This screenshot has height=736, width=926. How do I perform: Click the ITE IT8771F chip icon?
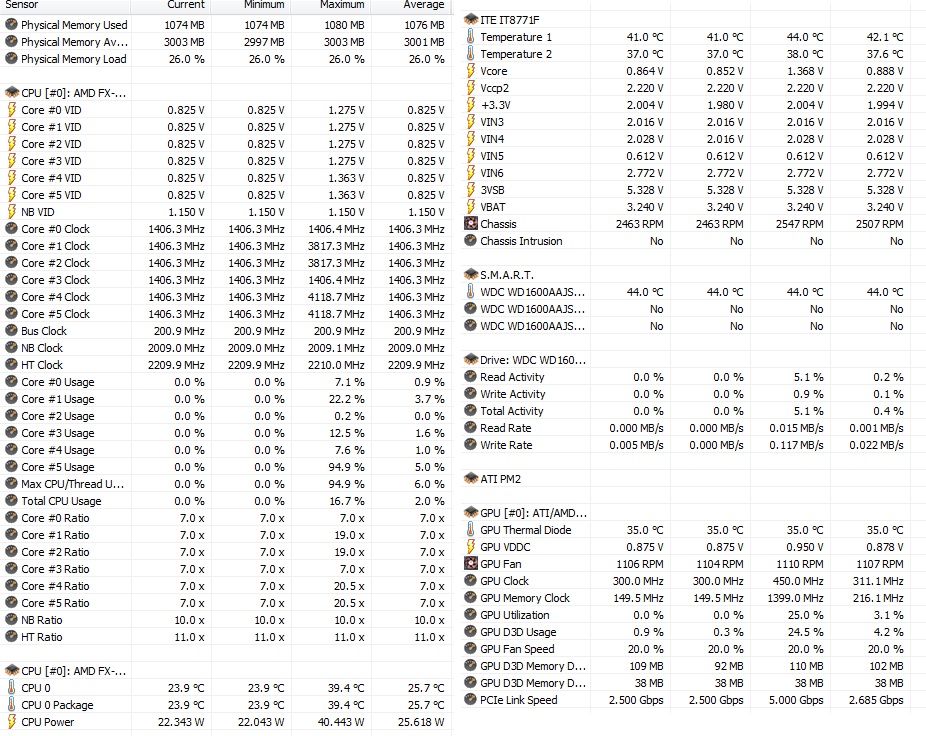471,20
